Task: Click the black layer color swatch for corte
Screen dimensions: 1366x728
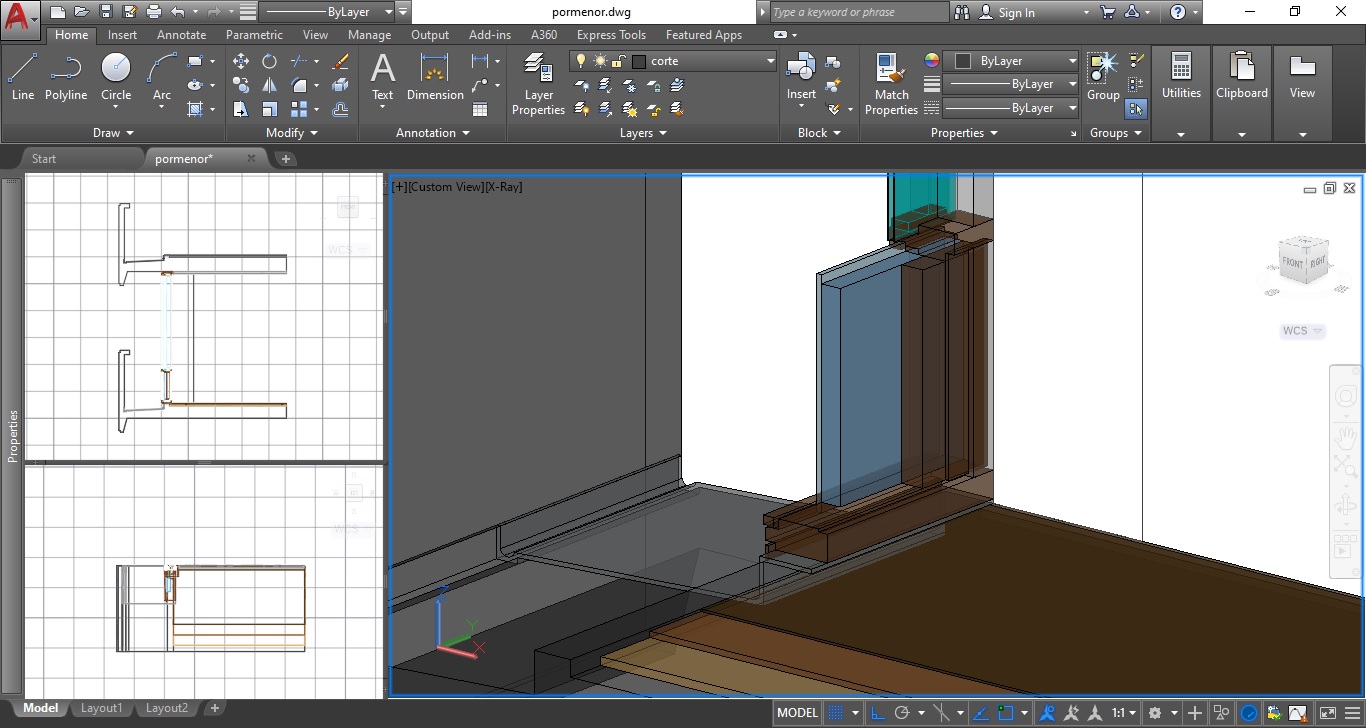Action: pos(639,61)
